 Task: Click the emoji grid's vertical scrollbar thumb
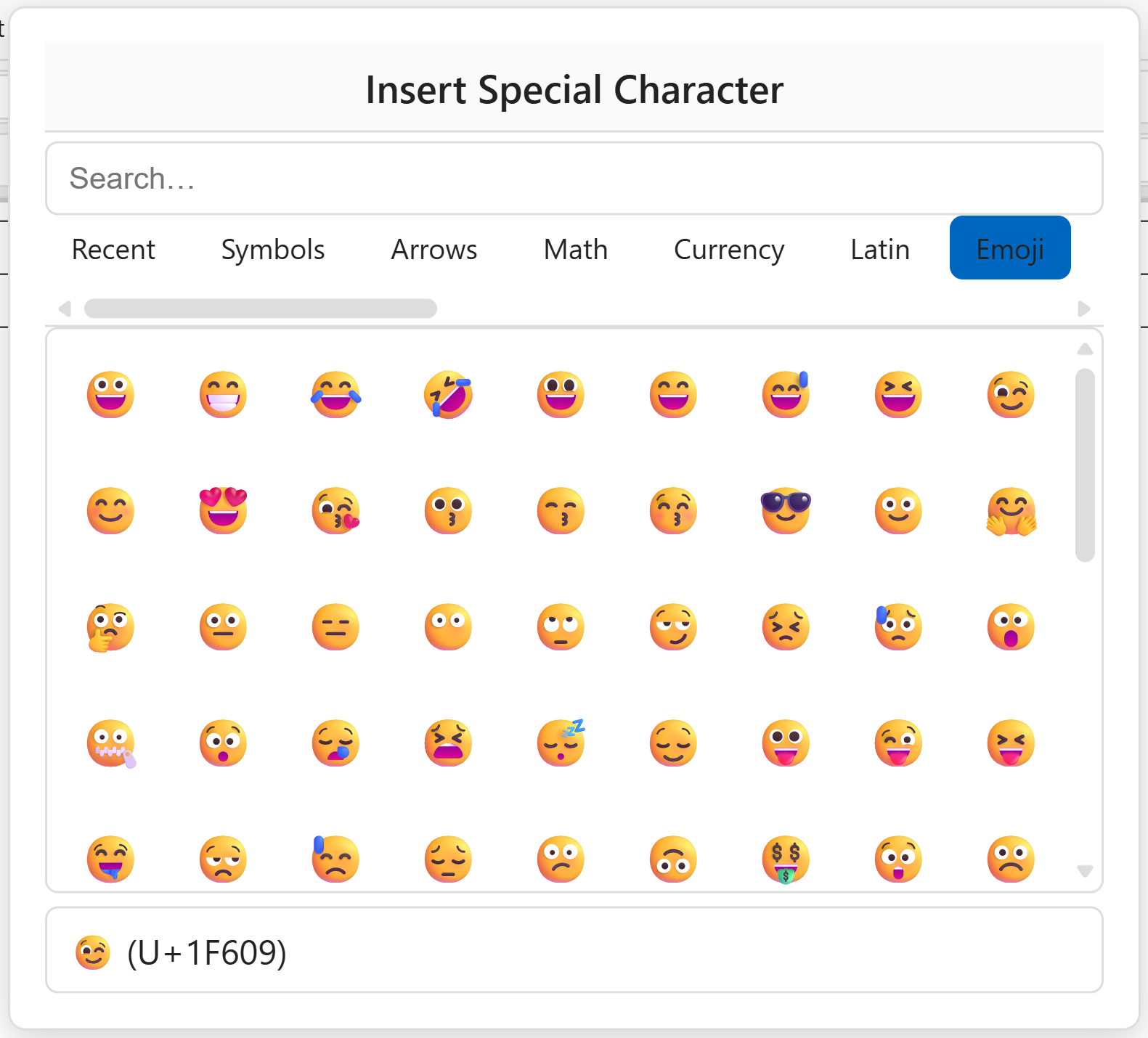[x=1085, y=465]
